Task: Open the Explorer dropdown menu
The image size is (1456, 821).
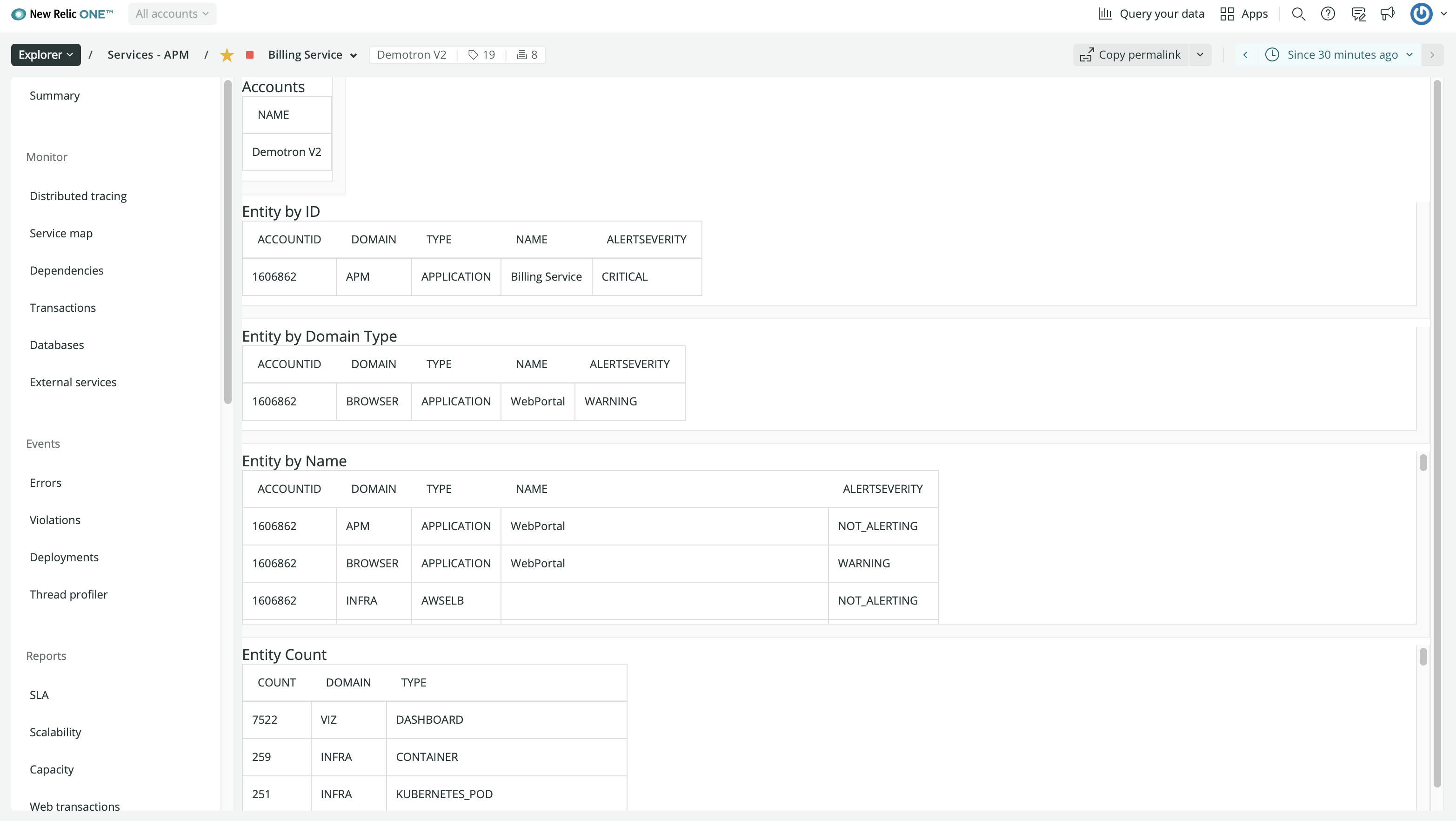Action: (46, 55)
